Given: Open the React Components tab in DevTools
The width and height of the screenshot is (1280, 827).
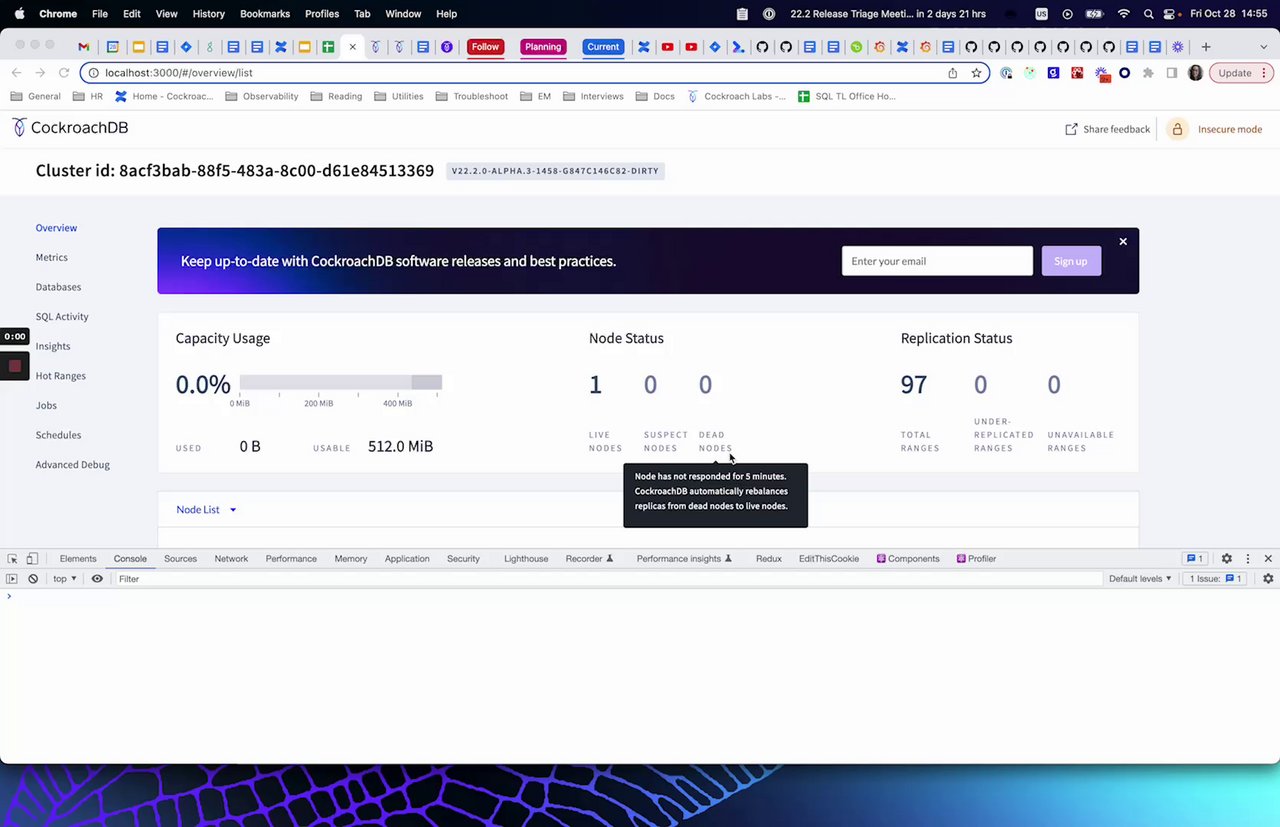Looking at the screenshot, I should coord(908,559).
